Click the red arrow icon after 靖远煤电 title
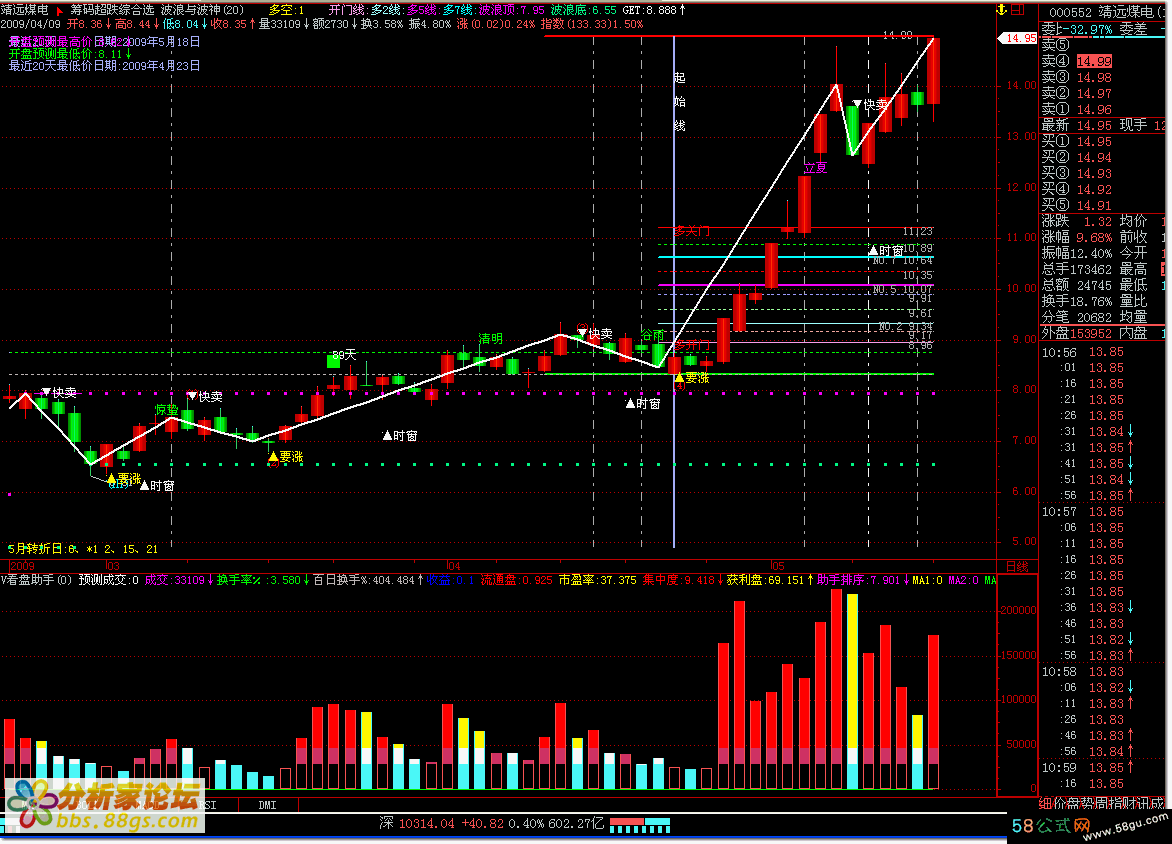This screenshot has height=844, width=1172. click(x=60, y=10)
